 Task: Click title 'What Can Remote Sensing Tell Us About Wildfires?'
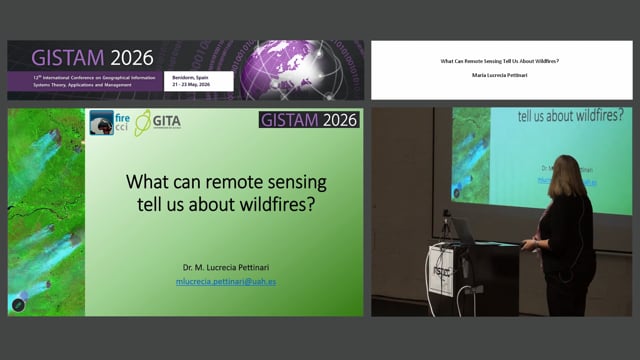[500, 61]
